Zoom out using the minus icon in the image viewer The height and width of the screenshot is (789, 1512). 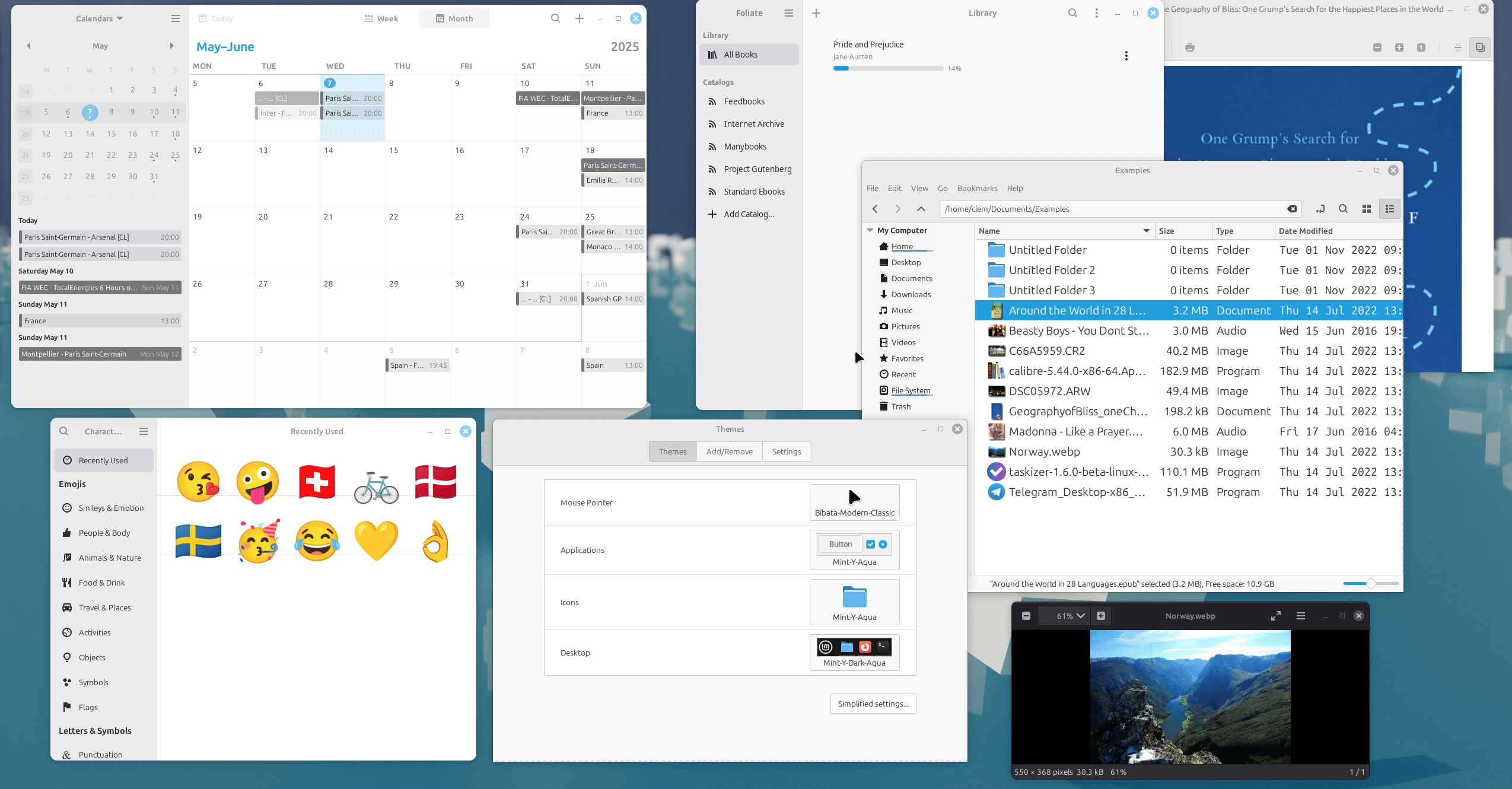tap(1026, 616)
